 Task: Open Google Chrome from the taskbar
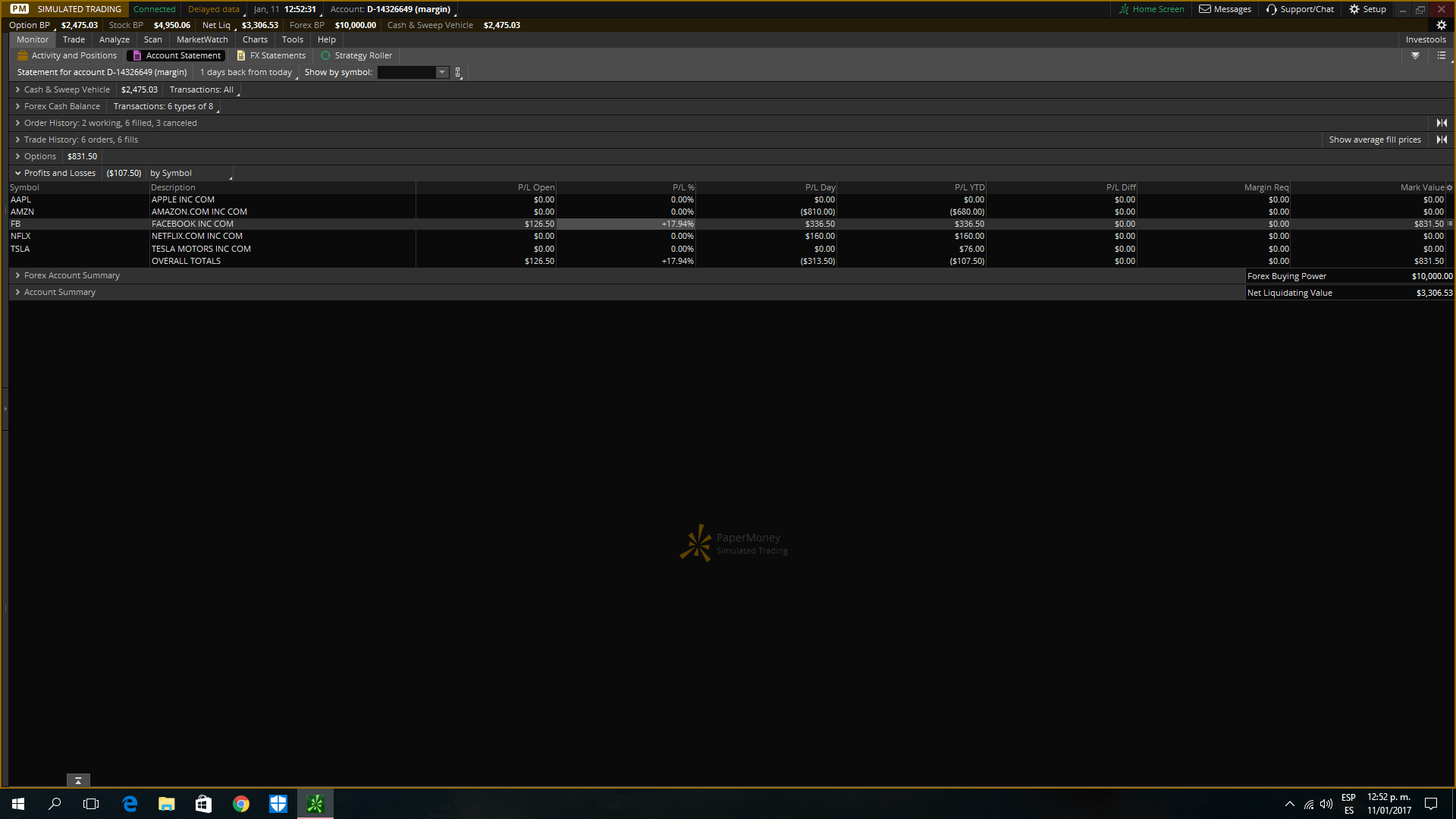tap(241, 804)
